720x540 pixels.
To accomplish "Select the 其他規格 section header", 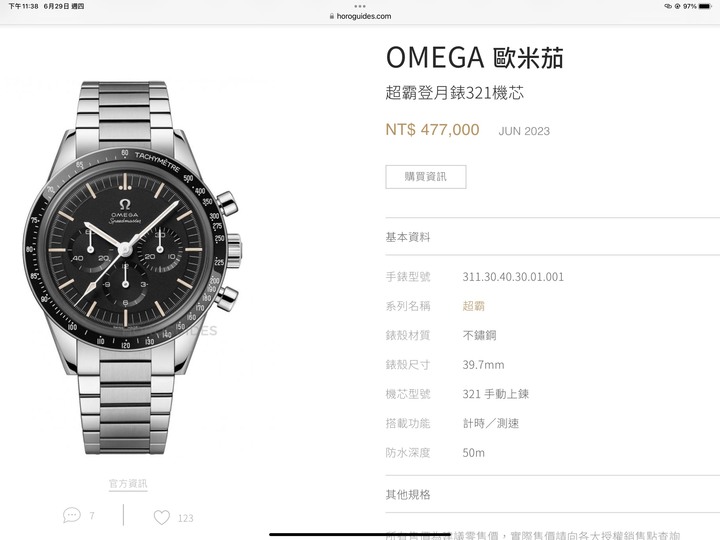I will 408,495.
